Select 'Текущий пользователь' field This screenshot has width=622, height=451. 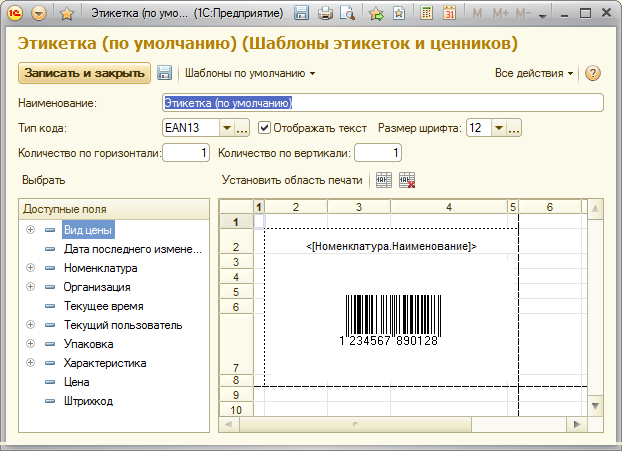(123, 325)
